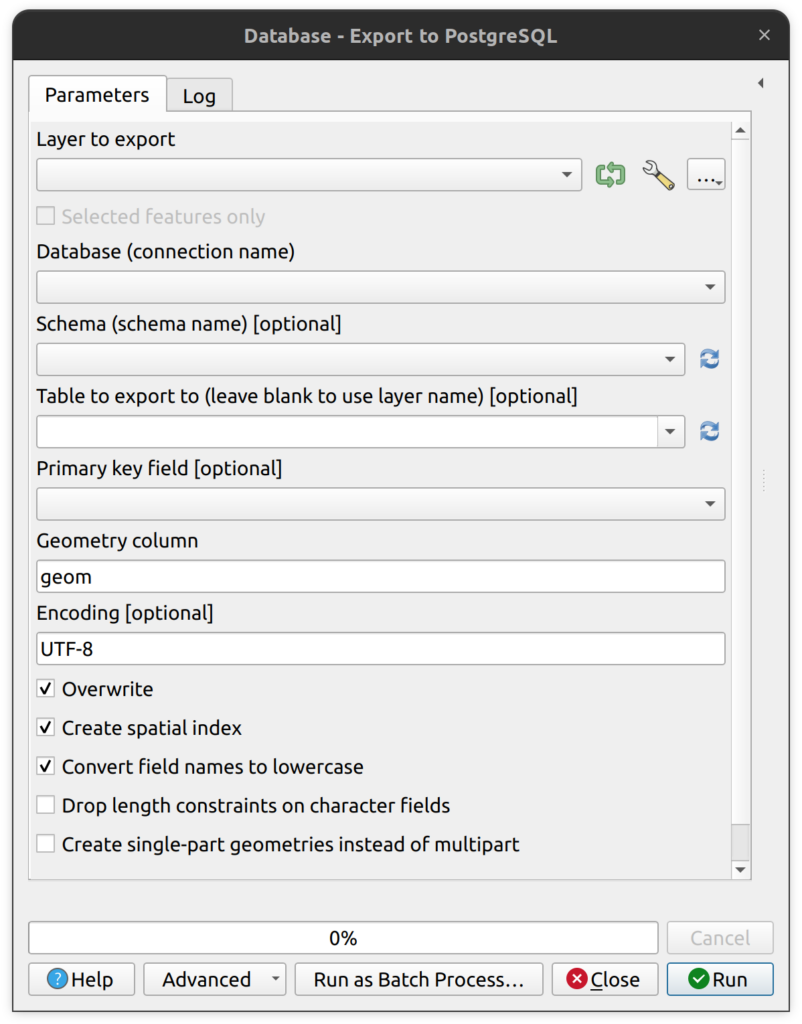The height and width of the screenshot is (1024, 802).
Task: Collapse the side help panel arrow
Action: (760, 83)
